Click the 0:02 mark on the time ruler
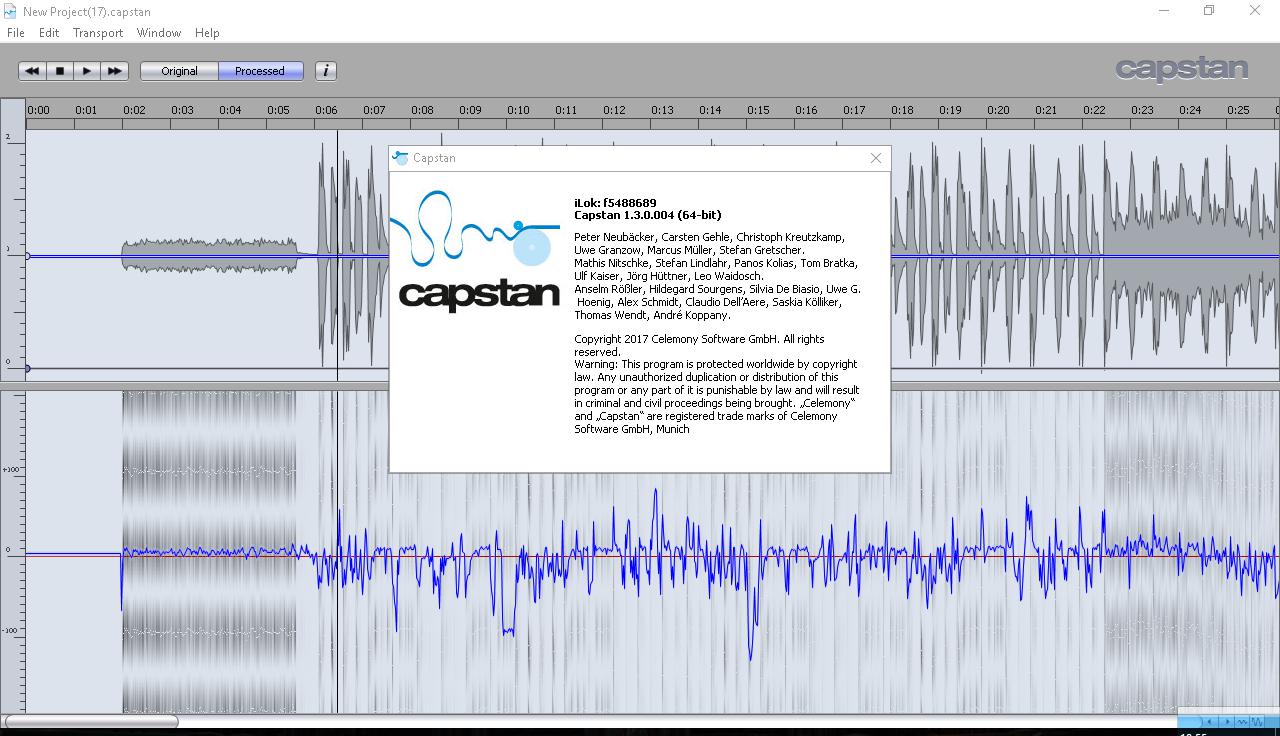The image size is (1280, 736). coord(134,110)
